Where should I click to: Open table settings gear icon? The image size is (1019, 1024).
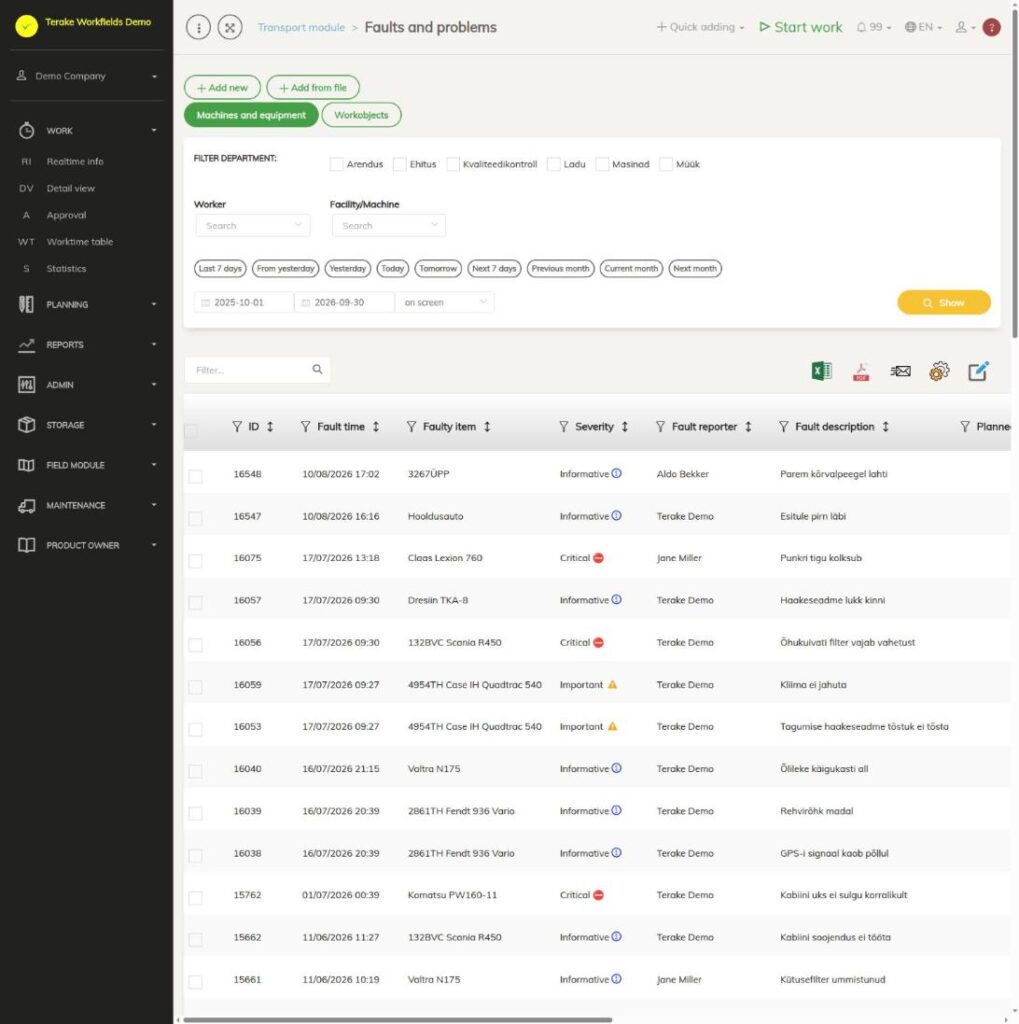[939, 371]
